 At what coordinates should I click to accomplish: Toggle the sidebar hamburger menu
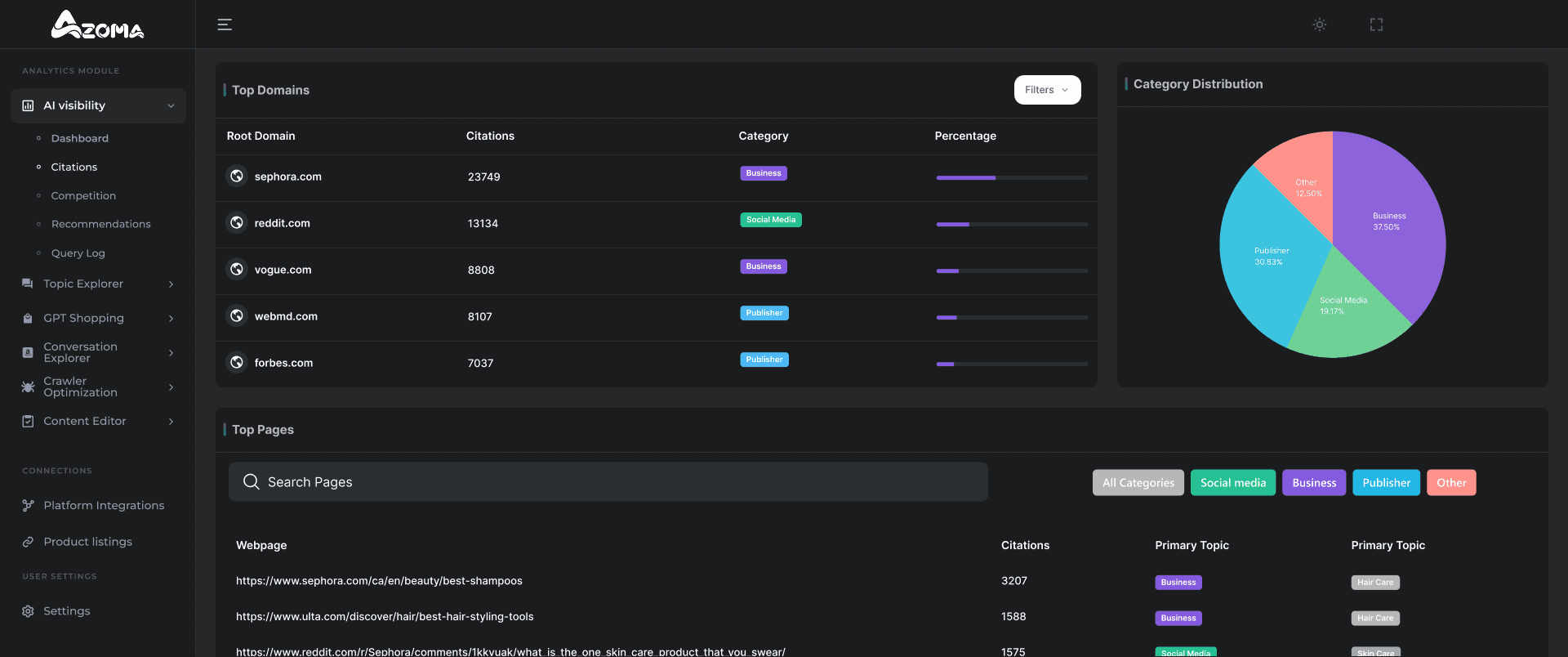click(x=225, y=25)
